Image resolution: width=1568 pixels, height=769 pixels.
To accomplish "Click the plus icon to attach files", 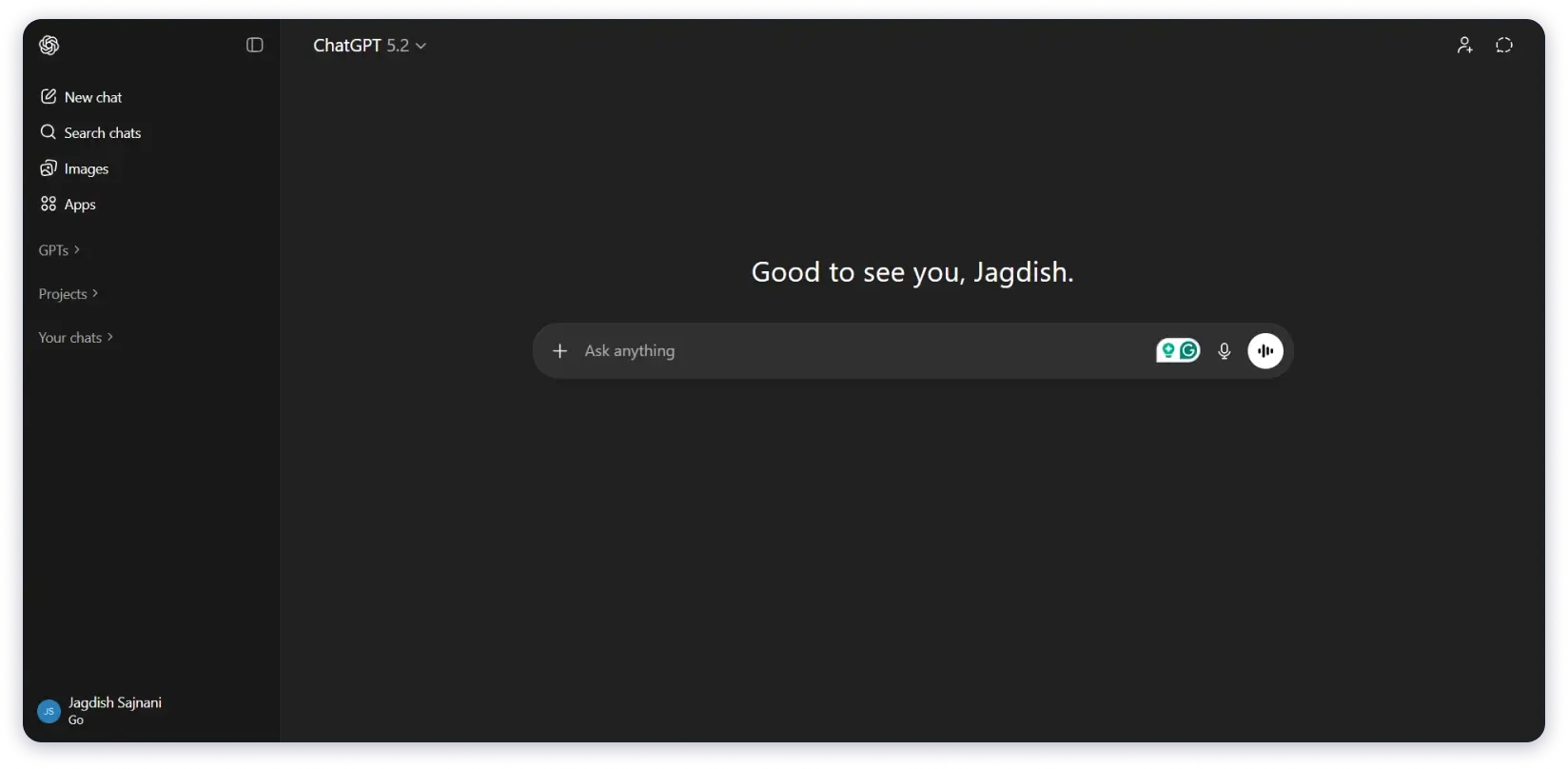I will pyautogui.click(x=560, y=351).
